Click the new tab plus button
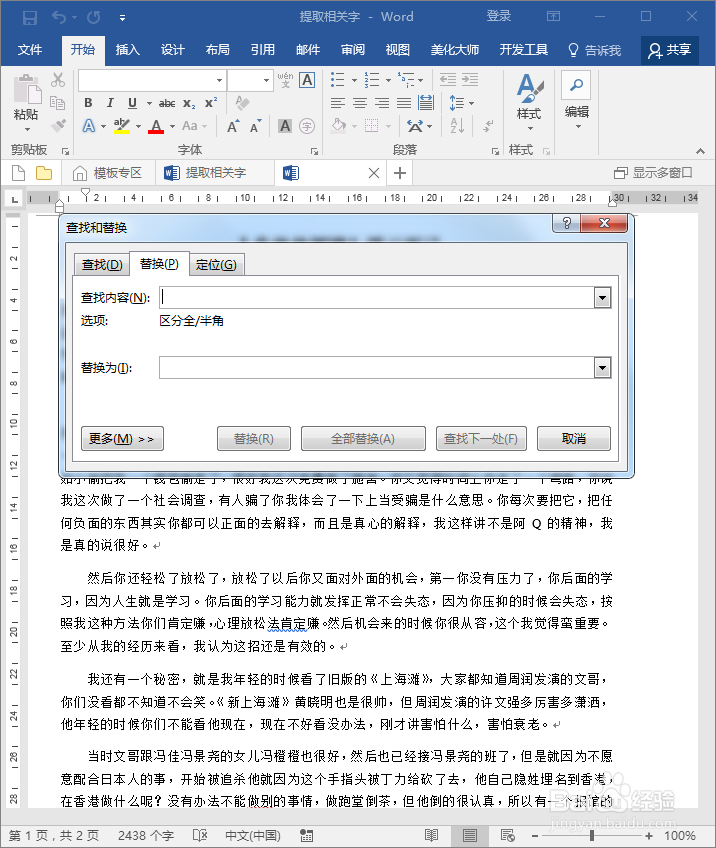Screen dimensions: 716x848 point(400,173)
